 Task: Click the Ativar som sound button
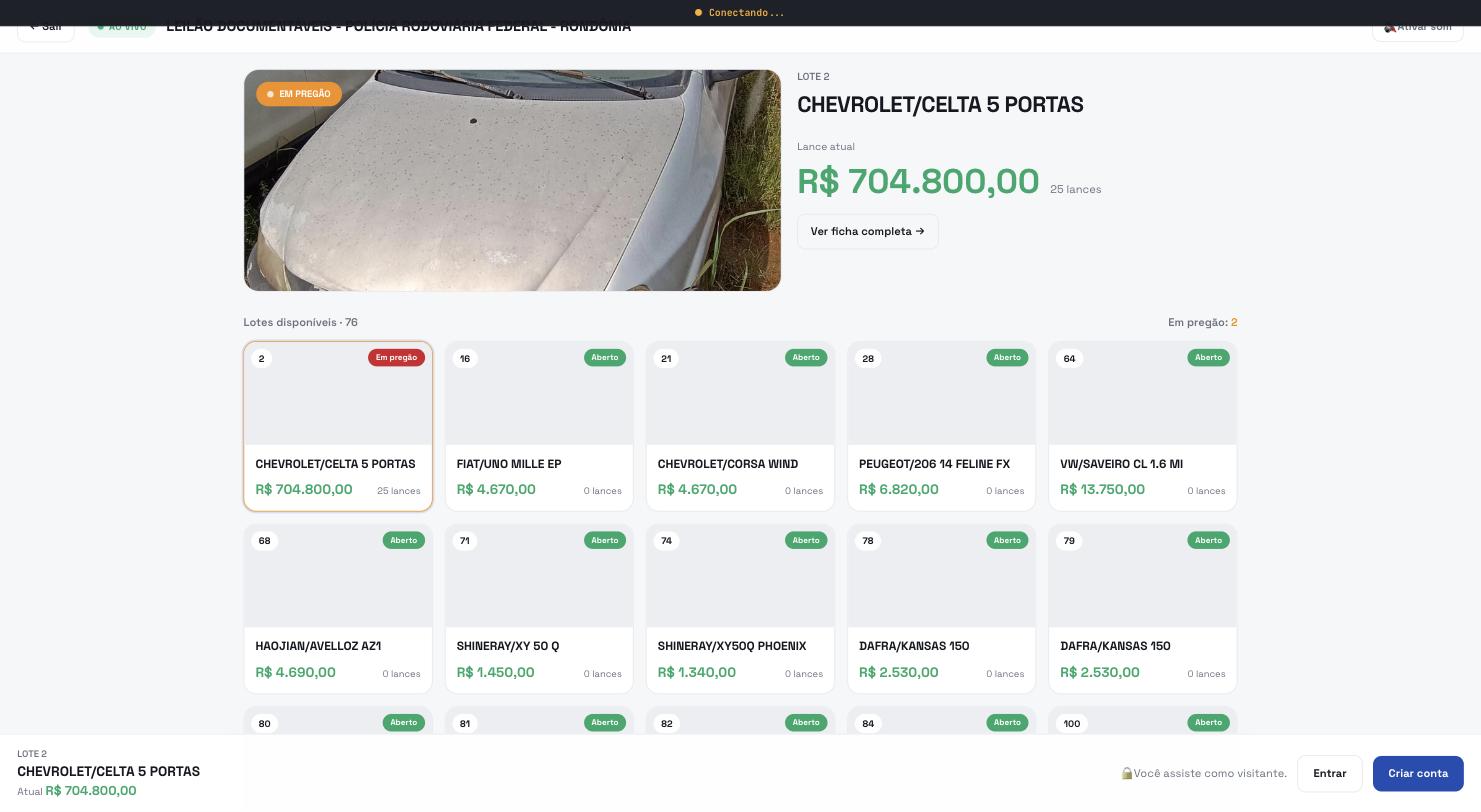point(1417,32)
